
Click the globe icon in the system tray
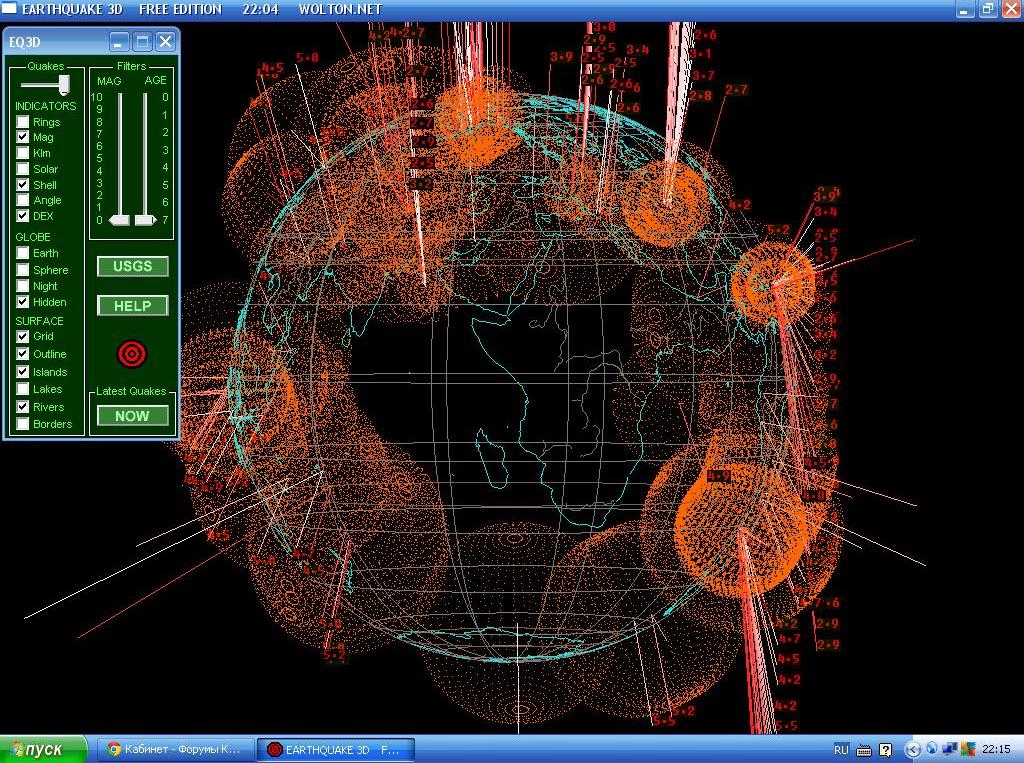pos(931,749)
